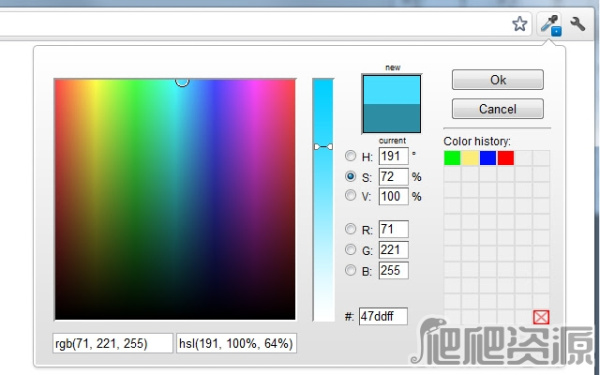Viewport: 600px width, 375px height.
Task: Click the vertical saturation slider handle
Action: (x=323, y=147)
